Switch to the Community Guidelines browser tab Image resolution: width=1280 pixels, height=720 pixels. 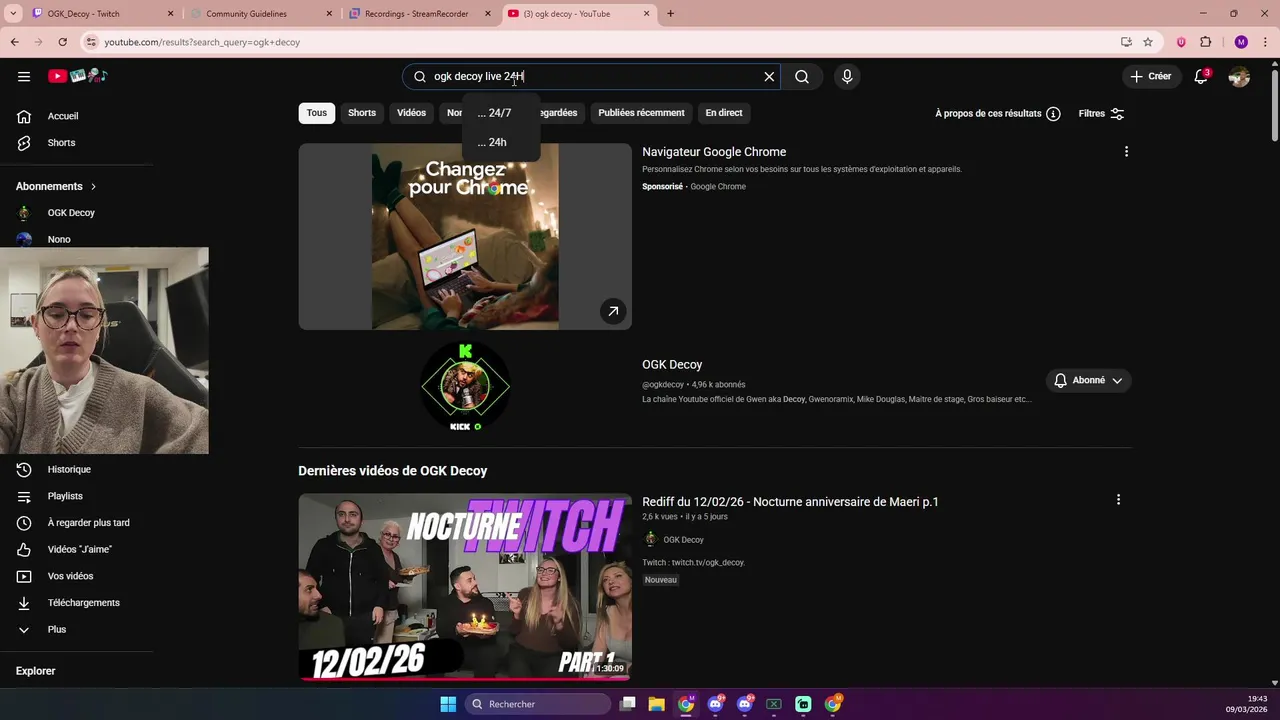point(260,14)
